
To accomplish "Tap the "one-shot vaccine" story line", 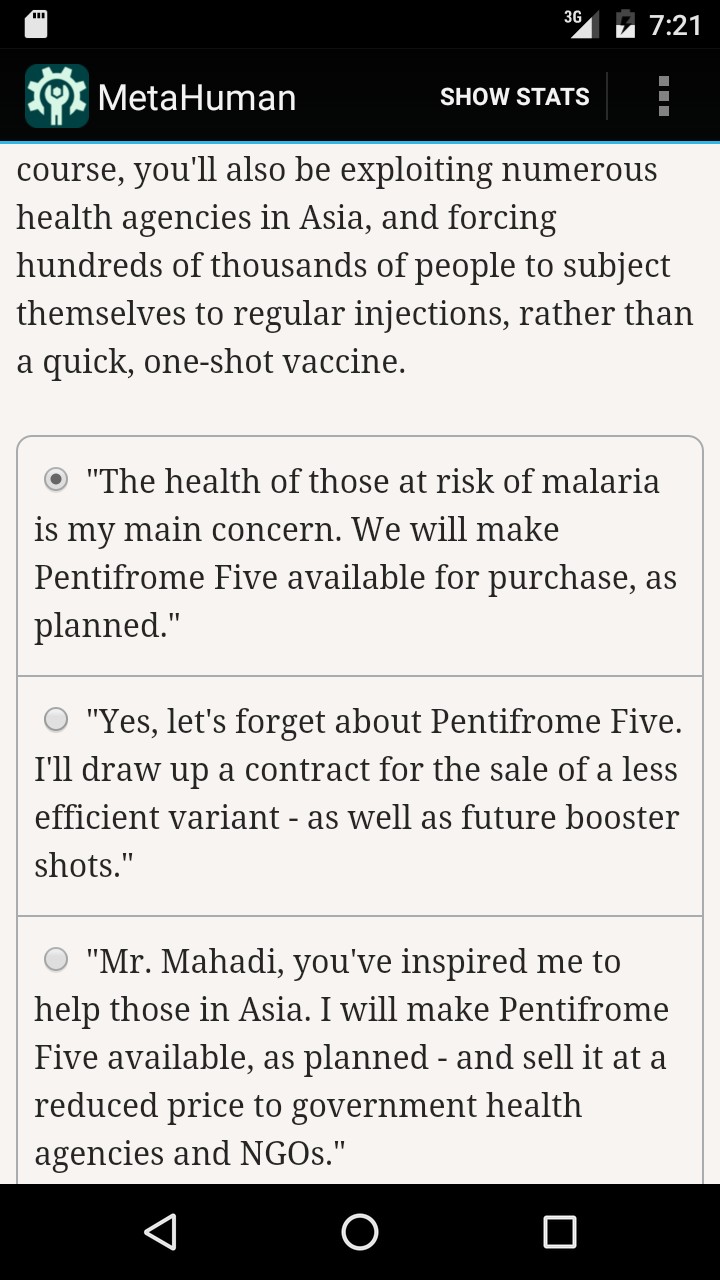I will [x=211, y=361].
